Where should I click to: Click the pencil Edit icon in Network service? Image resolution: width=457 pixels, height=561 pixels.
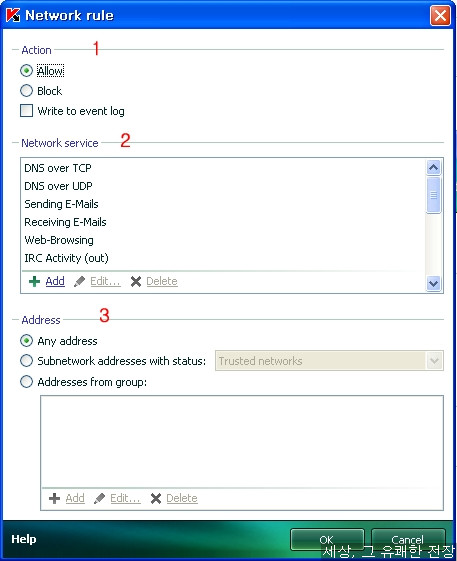point(79,282)
